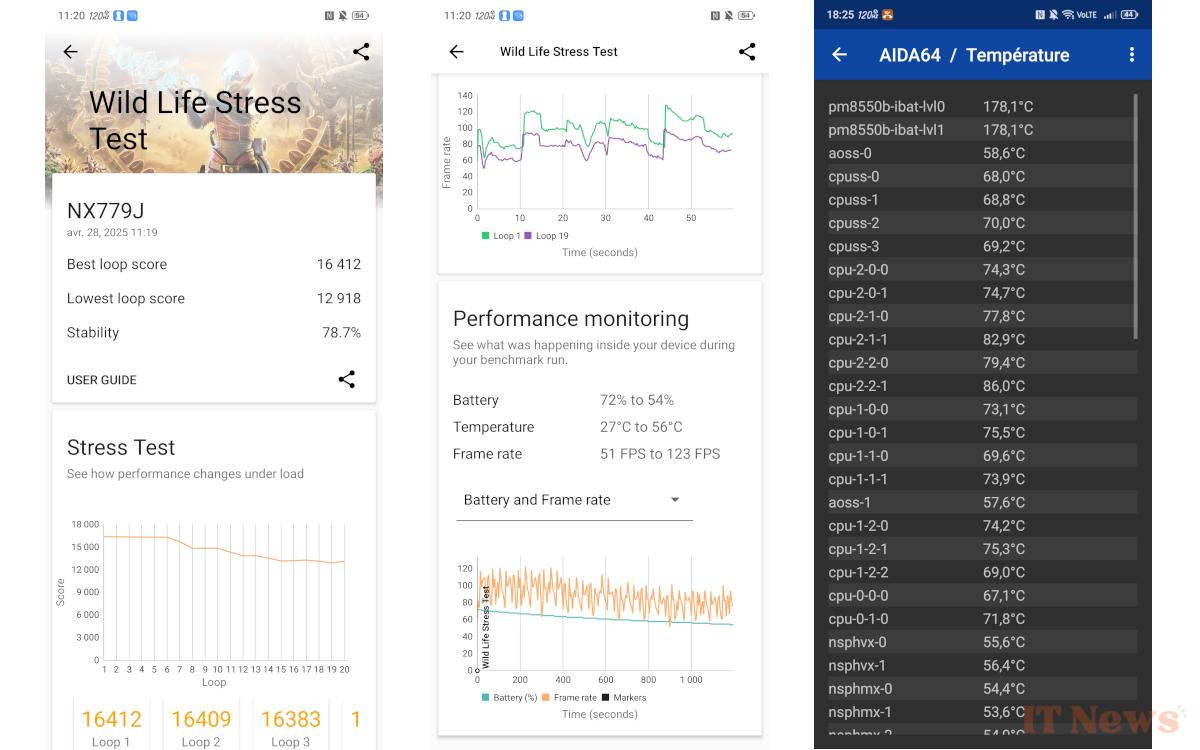Click the Lowest loop score value 12 918
This screenshot has height=750, width=1200.
(x=339, y=298)
